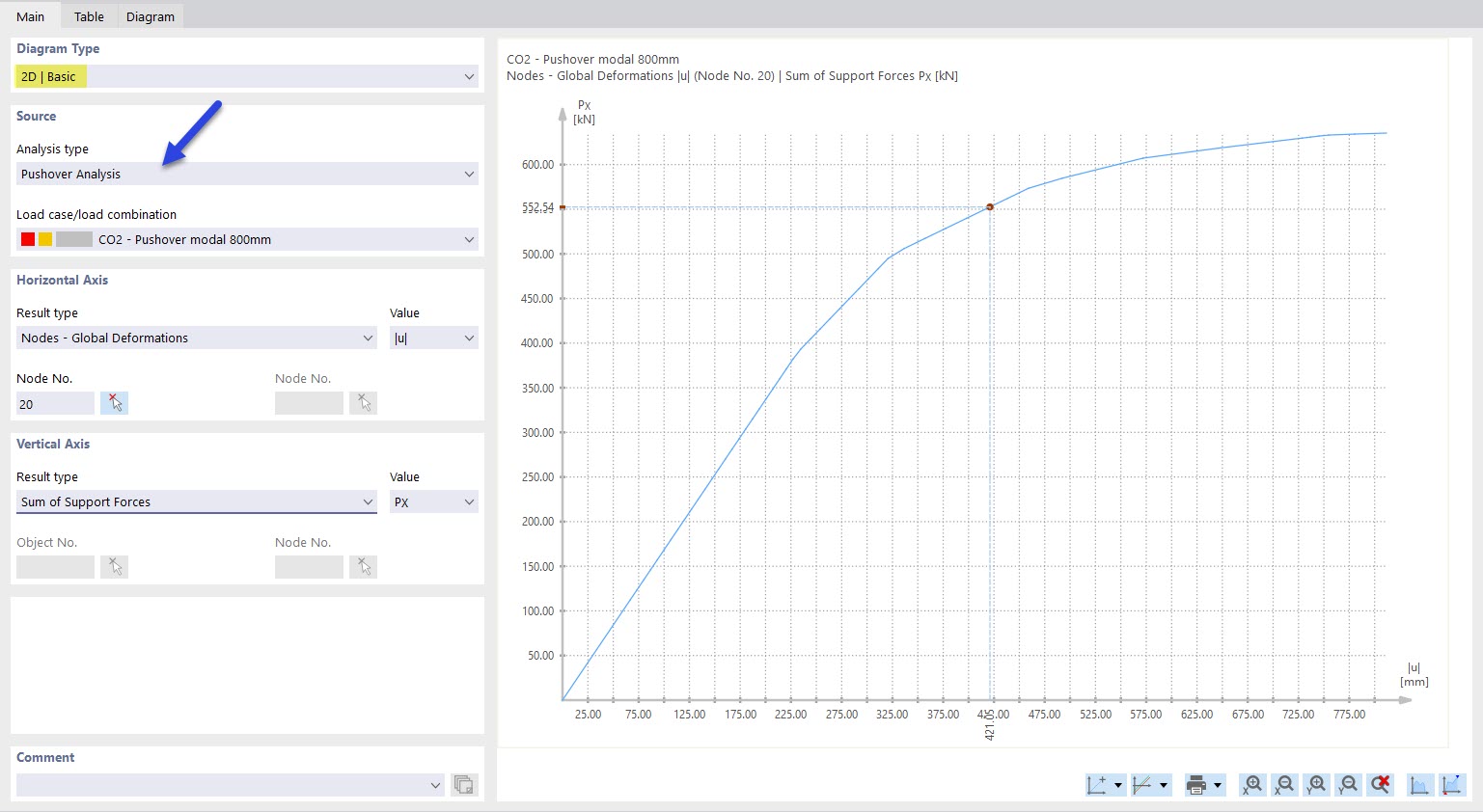Click the red point marker on the curve

pyautogui.click(x=990, y=207)
